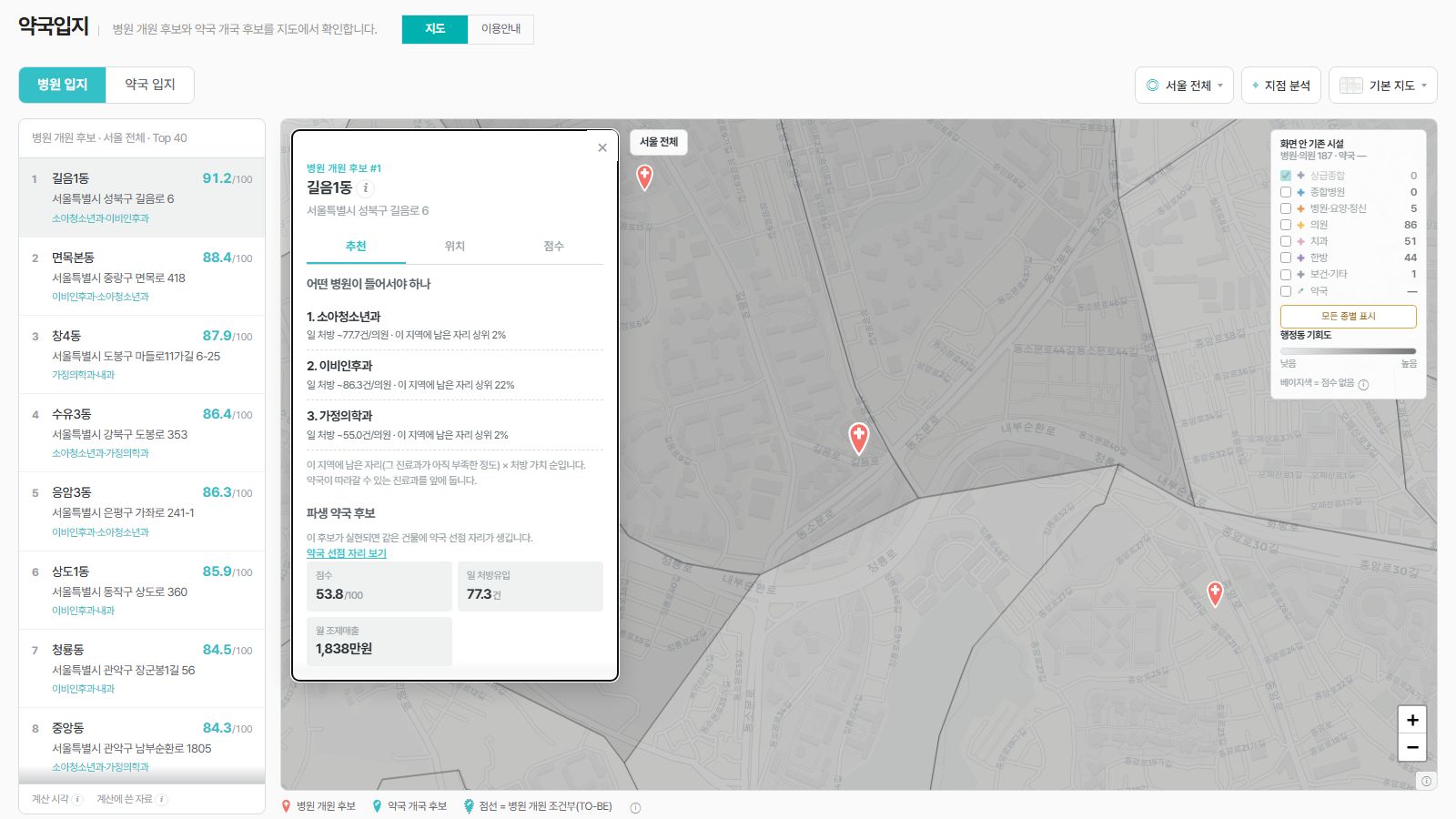Image resolution: width=1456 pixels, height=819 pixels.
Task: Enable the 종합병원 checkbox
Action: click(1286, 192)
